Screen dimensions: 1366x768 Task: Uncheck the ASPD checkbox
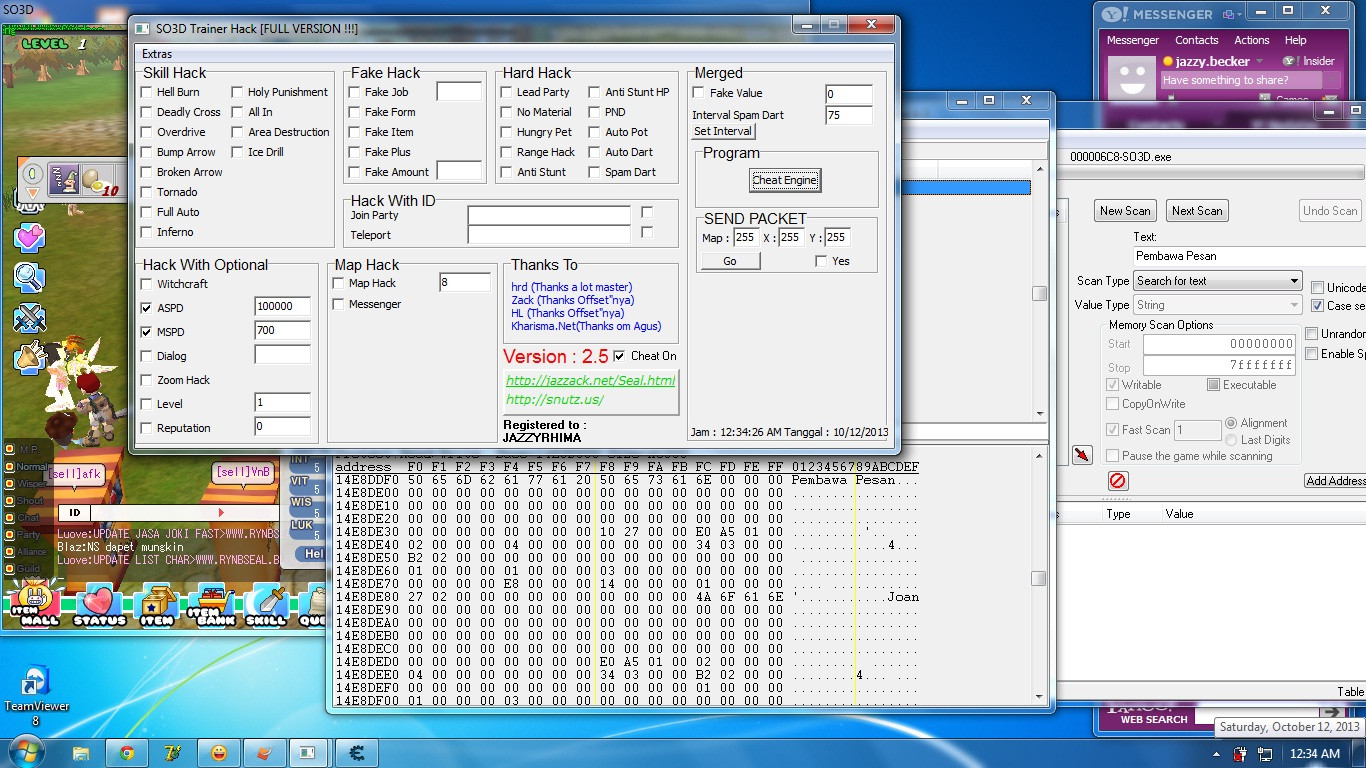(x=147, y=308)
